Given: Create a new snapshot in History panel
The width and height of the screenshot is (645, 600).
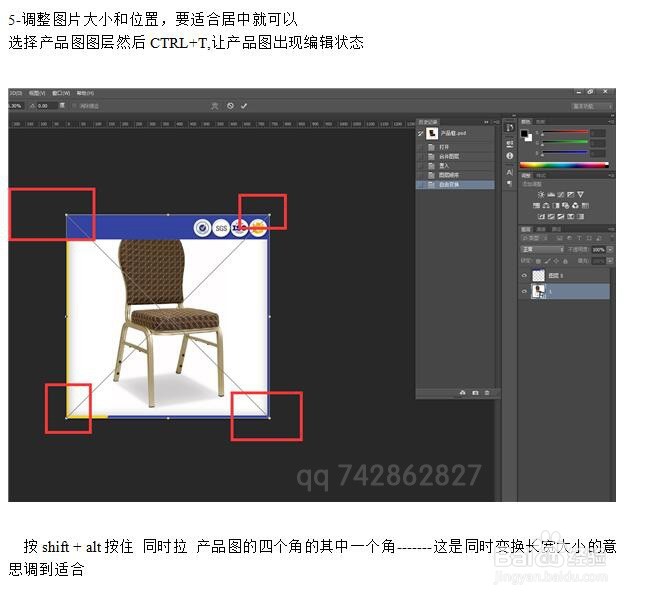Looking at the screenshot, I should [475, 393].
